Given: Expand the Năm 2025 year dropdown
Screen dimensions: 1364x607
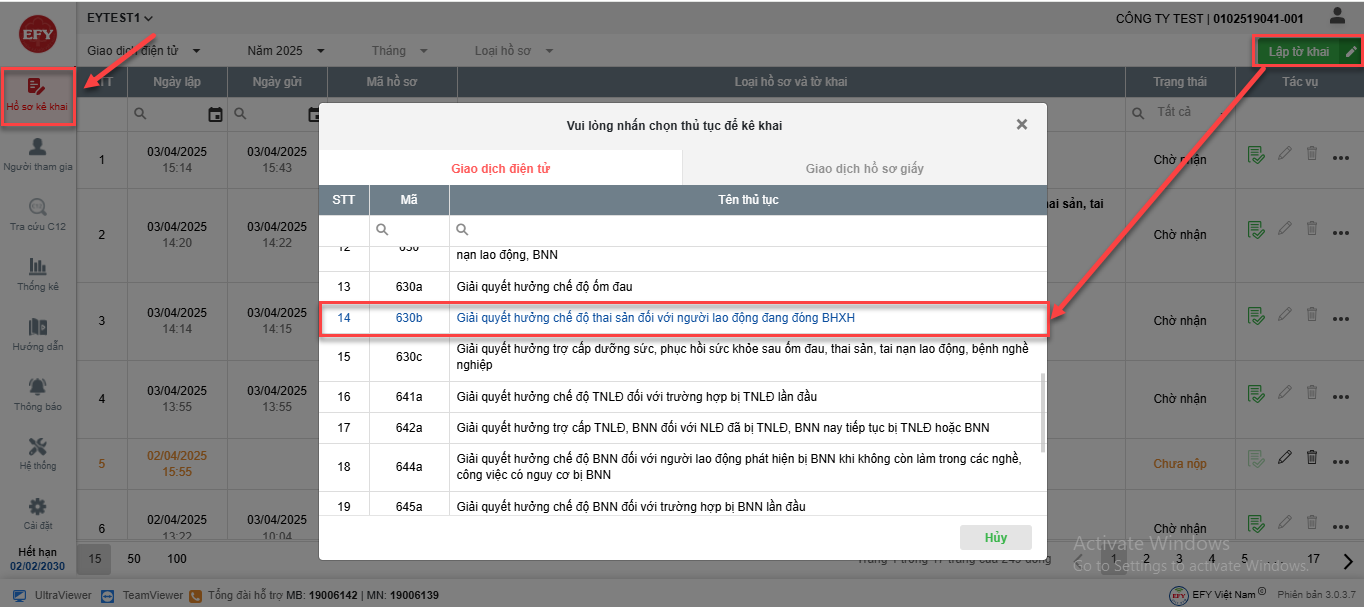Looking at the screenshot, I should (286, 51).
